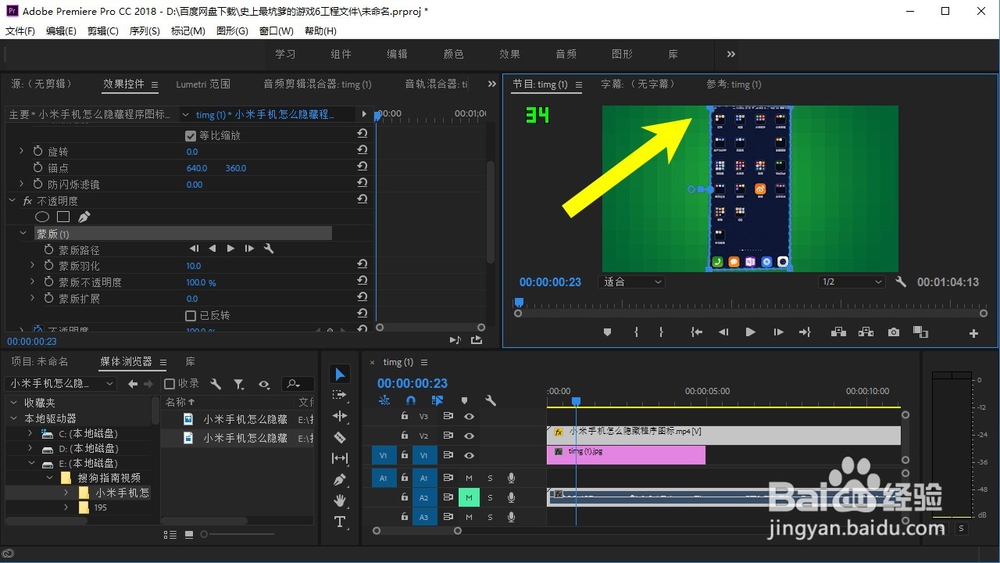Toggle uniform scale checkbox
This screenshot has width=1000, height=563.
(x=190, y=136)
